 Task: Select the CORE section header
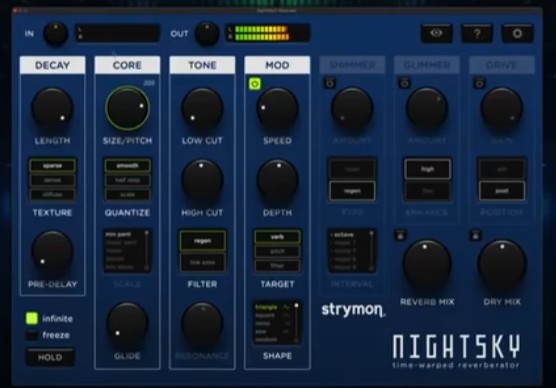127,65
